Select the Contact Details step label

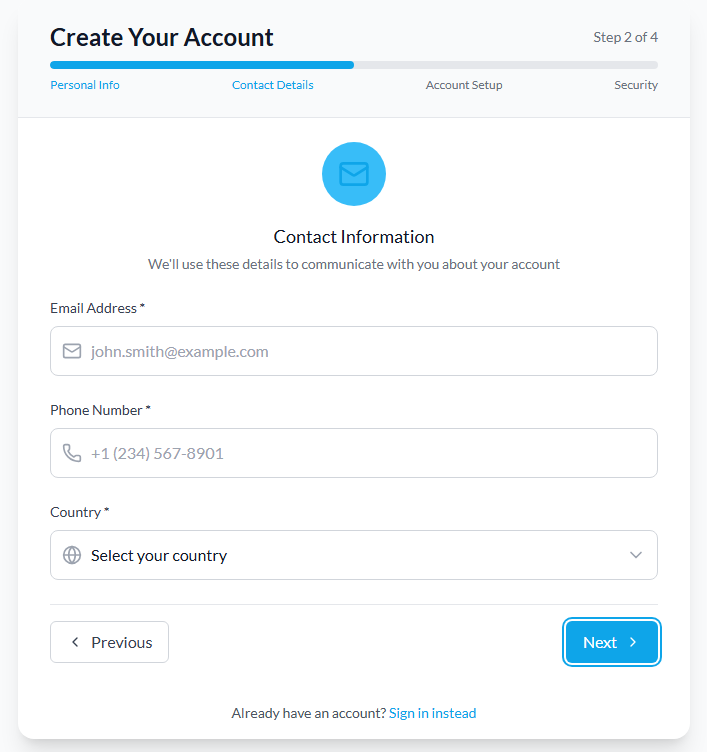[x=272, y=85]
